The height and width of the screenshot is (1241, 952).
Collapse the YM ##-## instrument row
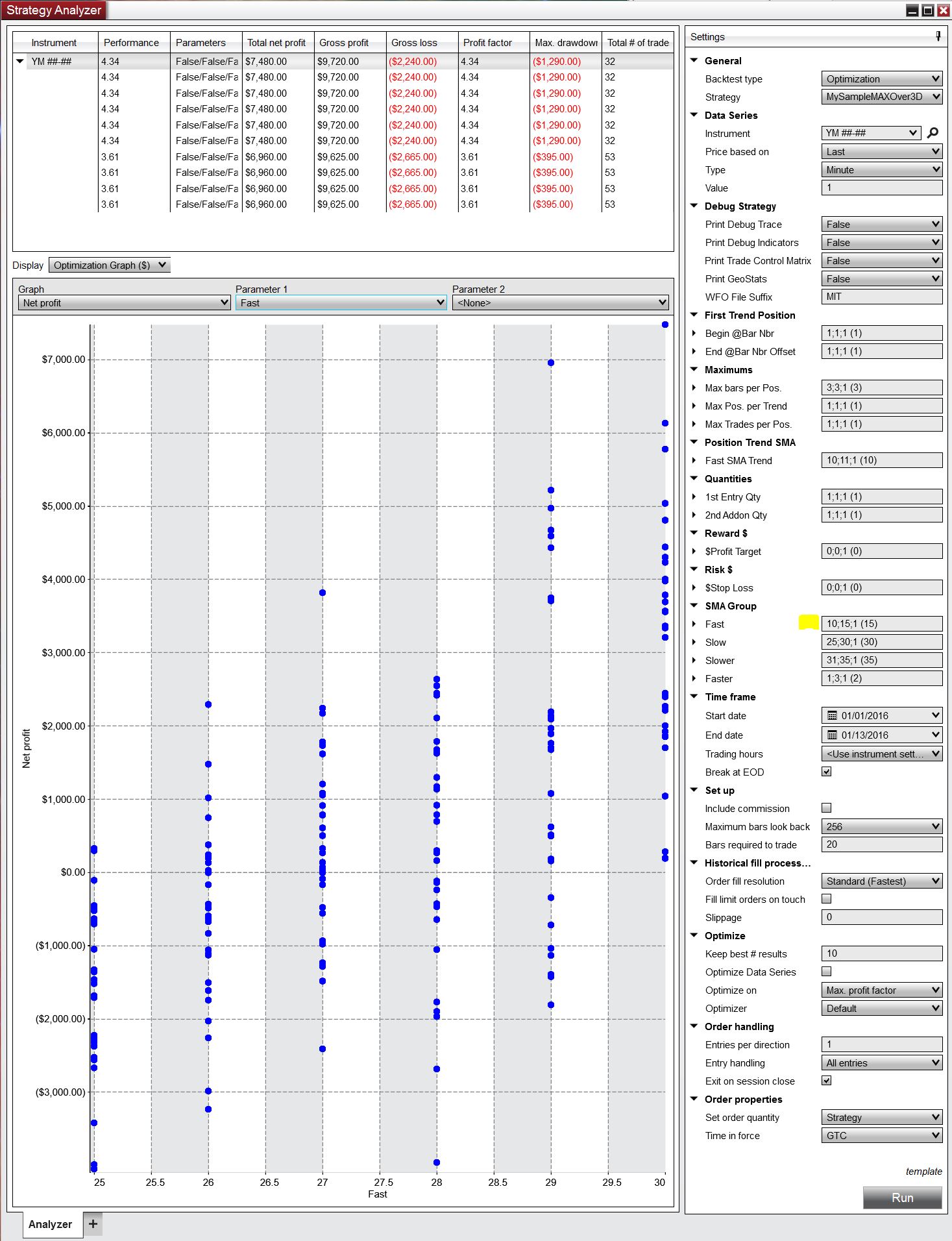[20, 62]
